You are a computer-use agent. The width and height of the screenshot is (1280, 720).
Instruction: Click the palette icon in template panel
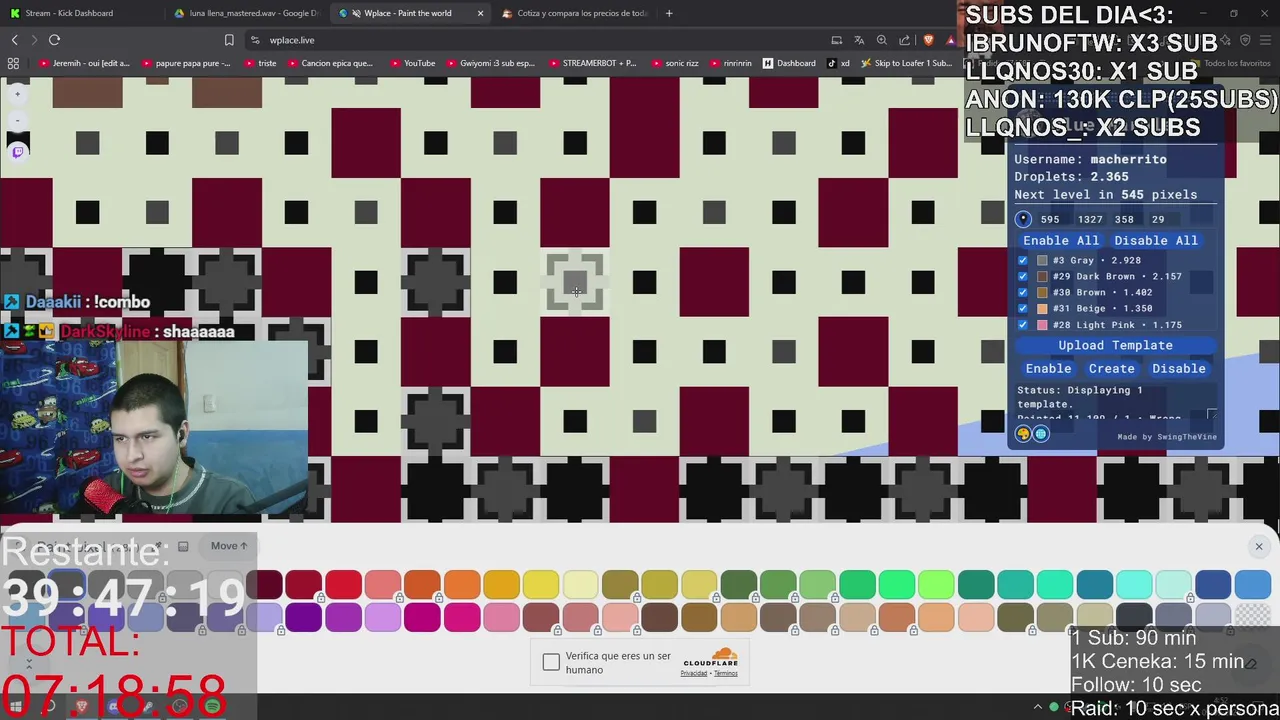click(x=1023, y=434)
